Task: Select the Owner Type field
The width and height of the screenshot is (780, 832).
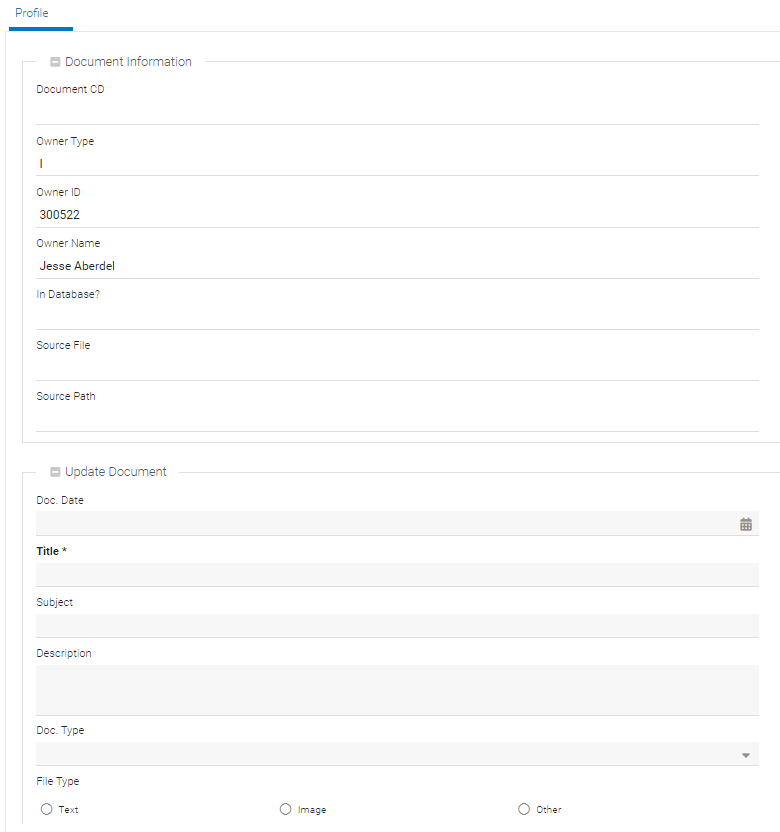Action: click(x=397, y=163)
